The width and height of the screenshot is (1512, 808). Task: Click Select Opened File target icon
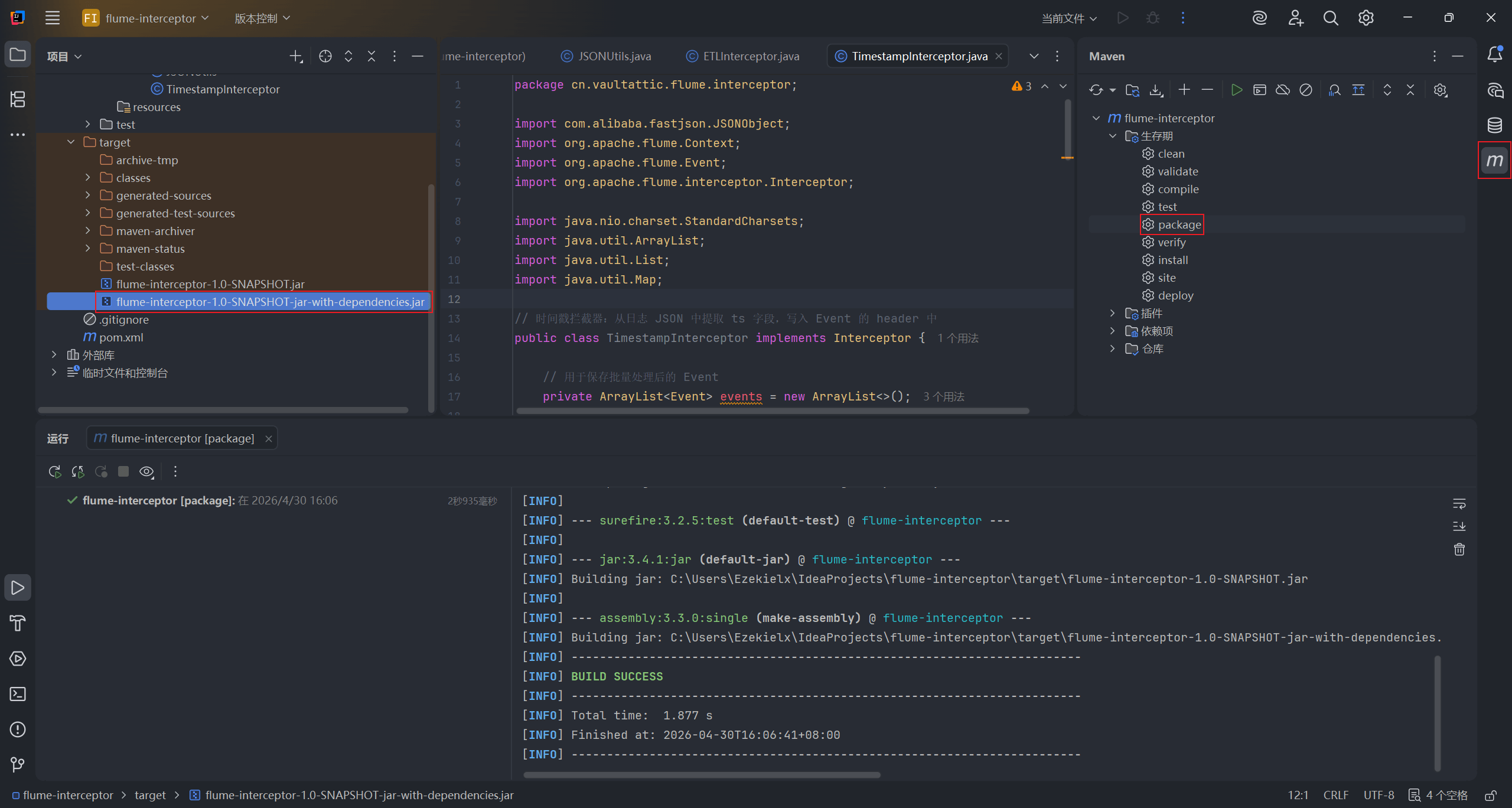pos(325,56)
